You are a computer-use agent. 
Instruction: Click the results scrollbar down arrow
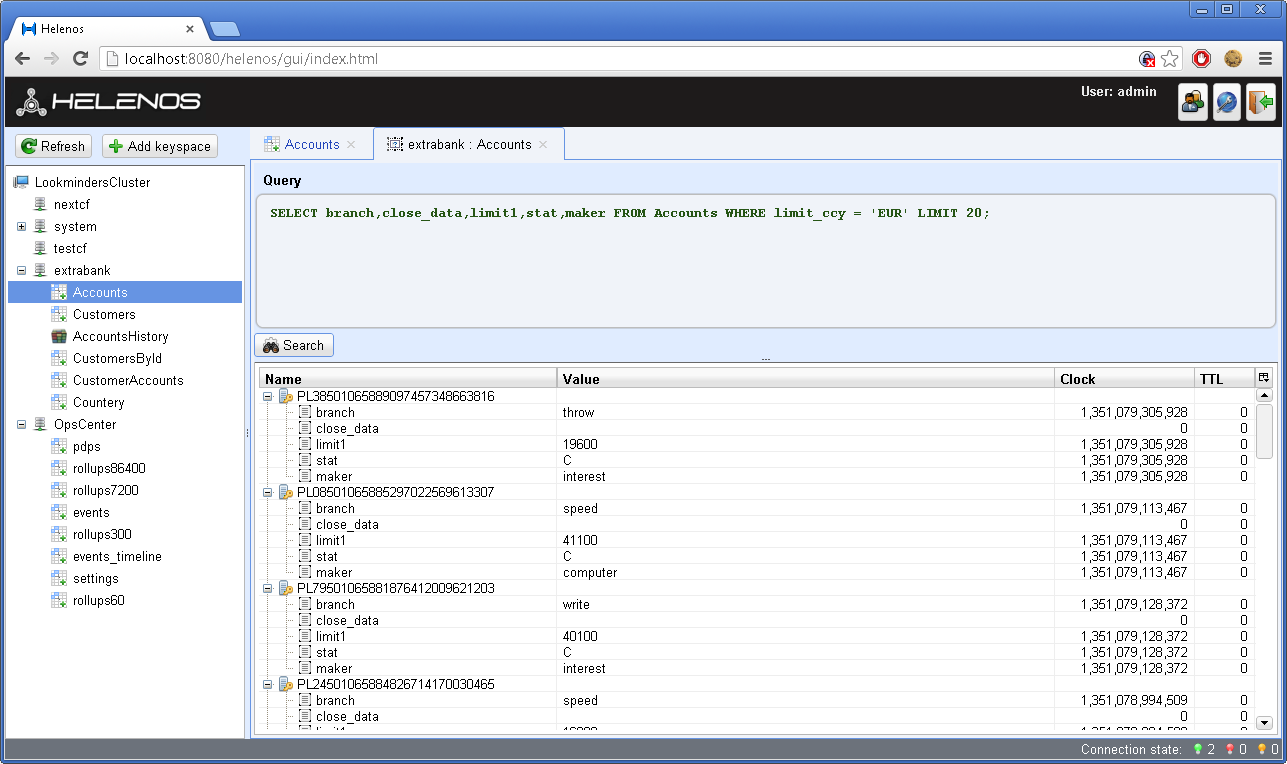point(1262,722)
